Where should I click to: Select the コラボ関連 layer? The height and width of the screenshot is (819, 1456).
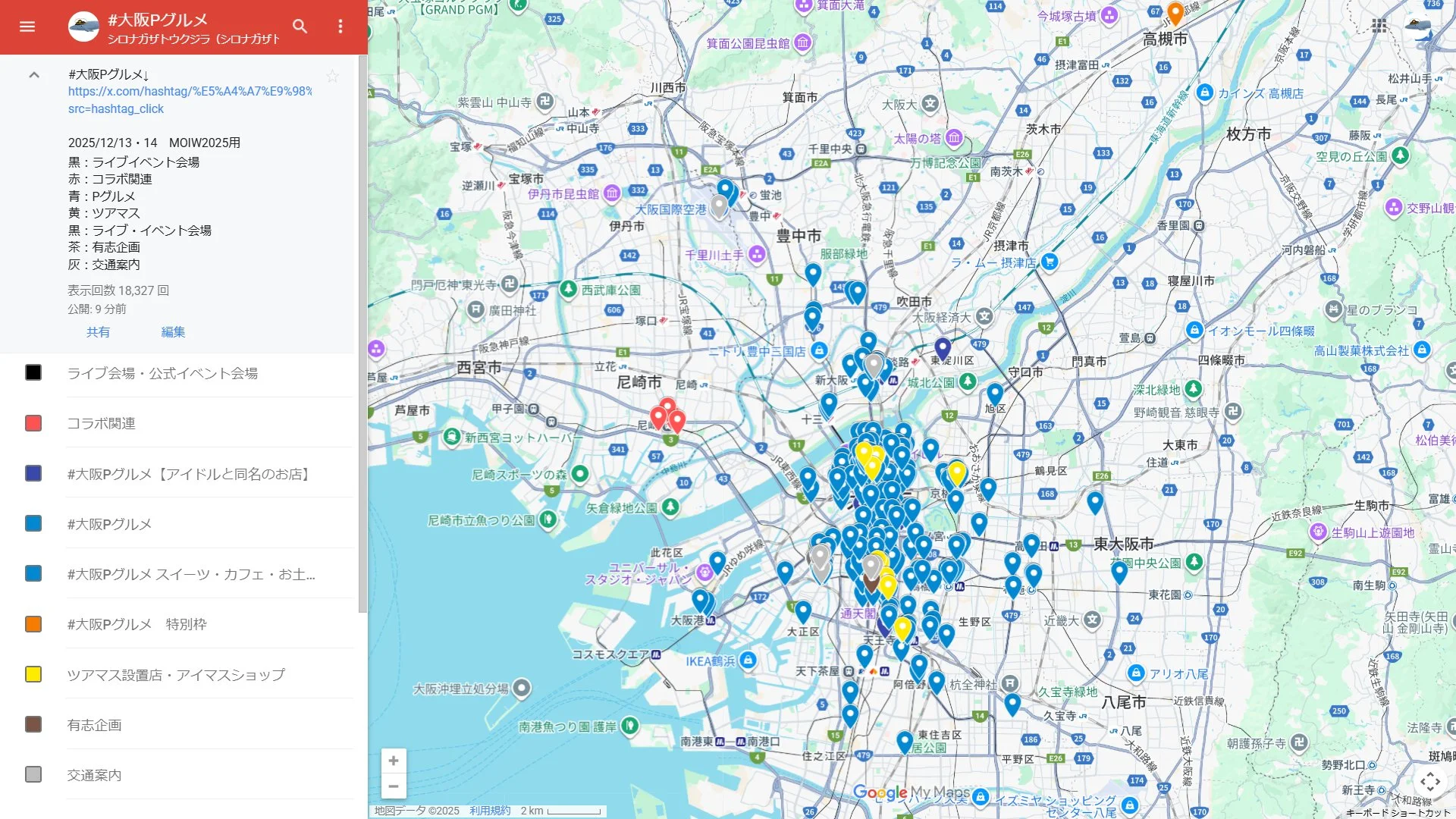(101, 423)
